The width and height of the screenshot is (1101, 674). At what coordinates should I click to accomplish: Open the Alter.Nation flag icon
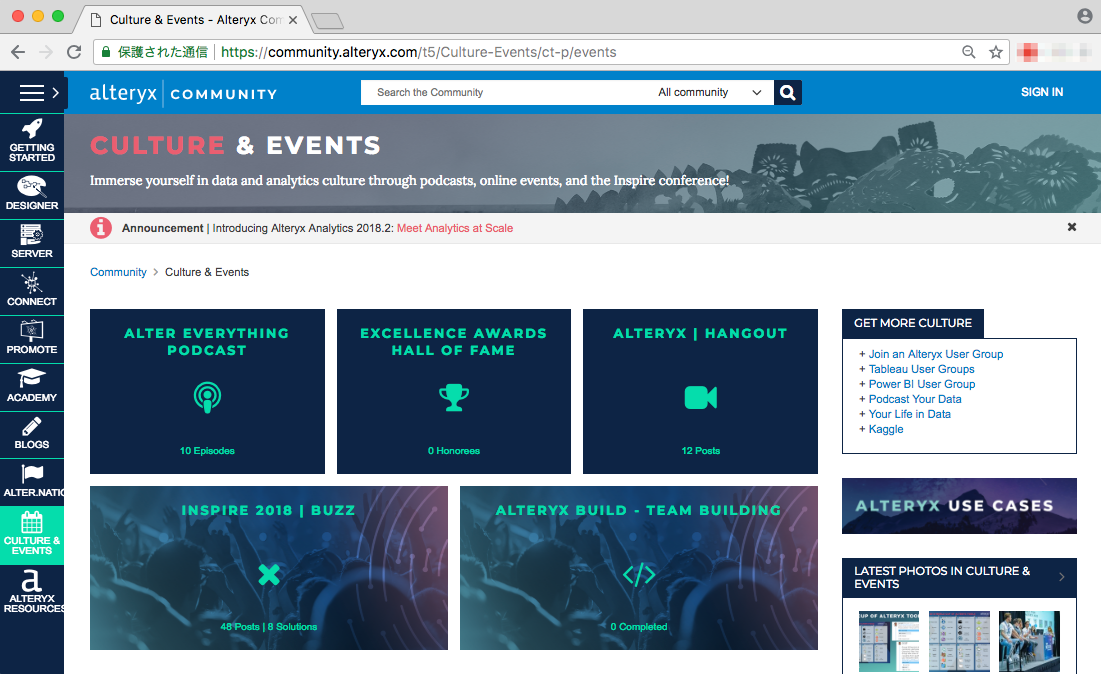tap(32, 474)
